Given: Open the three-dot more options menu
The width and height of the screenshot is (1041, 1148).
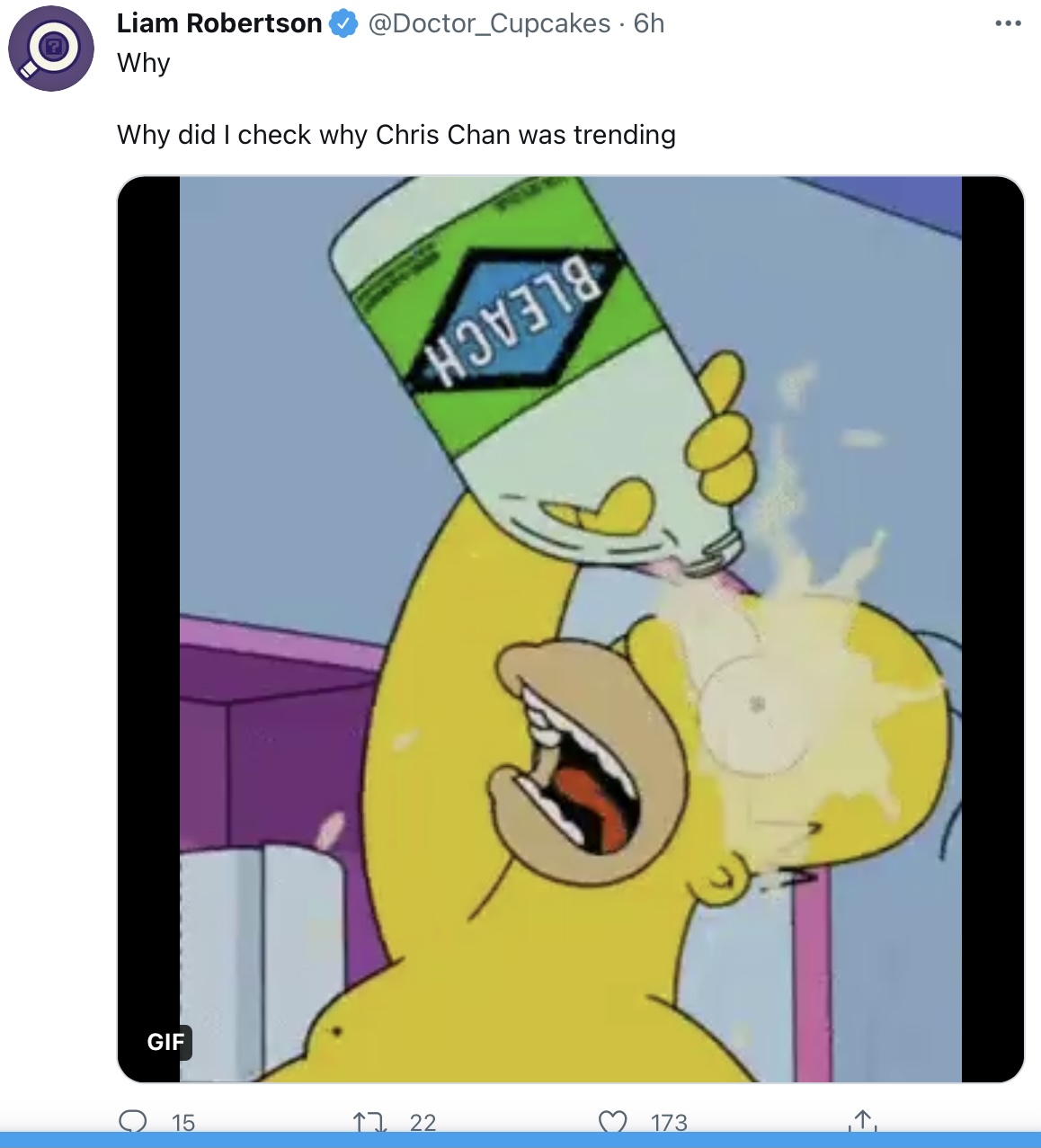Looking at the screenshot, I should coord(1009,23).
